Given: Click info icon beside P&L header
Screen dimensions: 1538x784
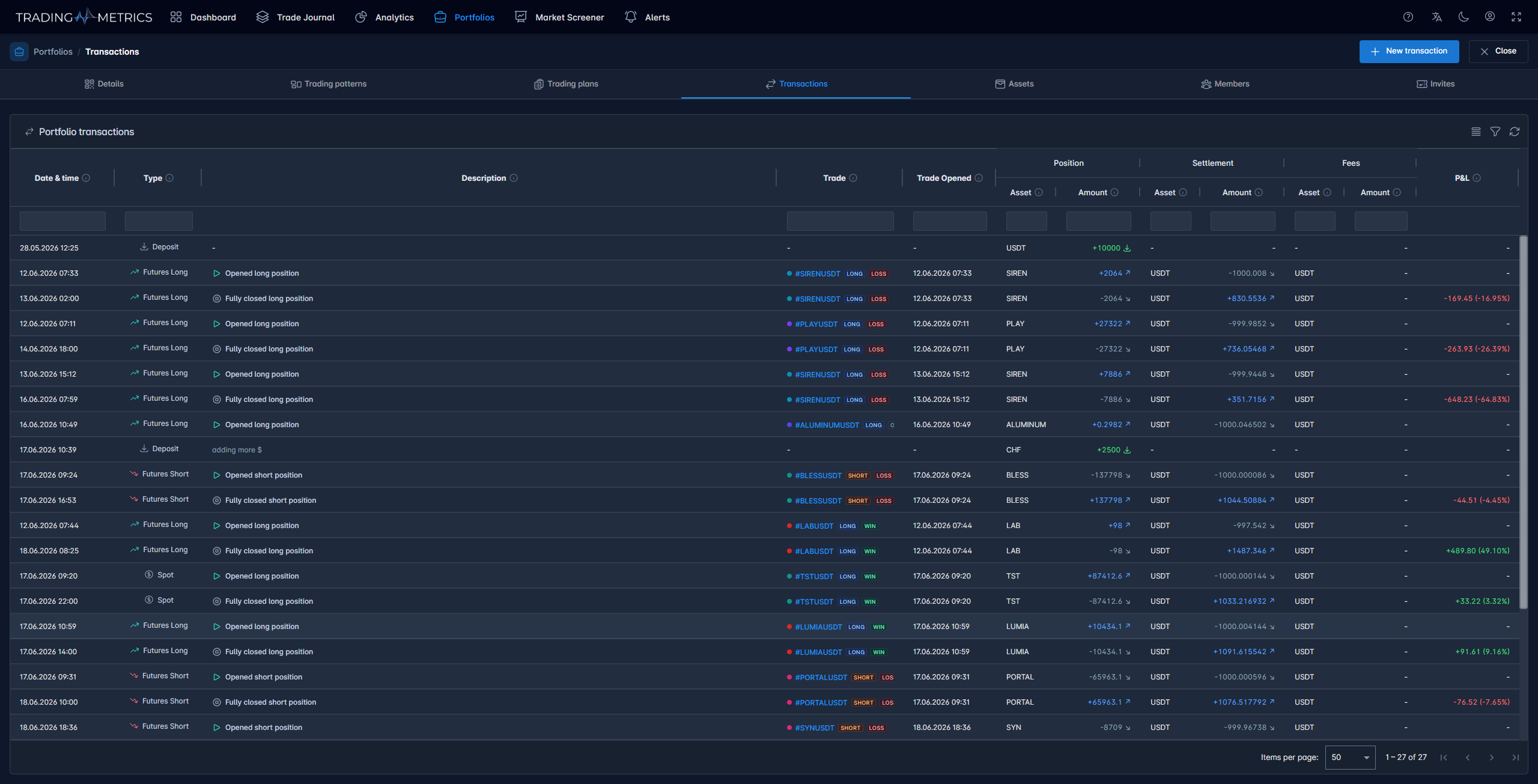Looking at the screenshot, I should (1477, 178).
